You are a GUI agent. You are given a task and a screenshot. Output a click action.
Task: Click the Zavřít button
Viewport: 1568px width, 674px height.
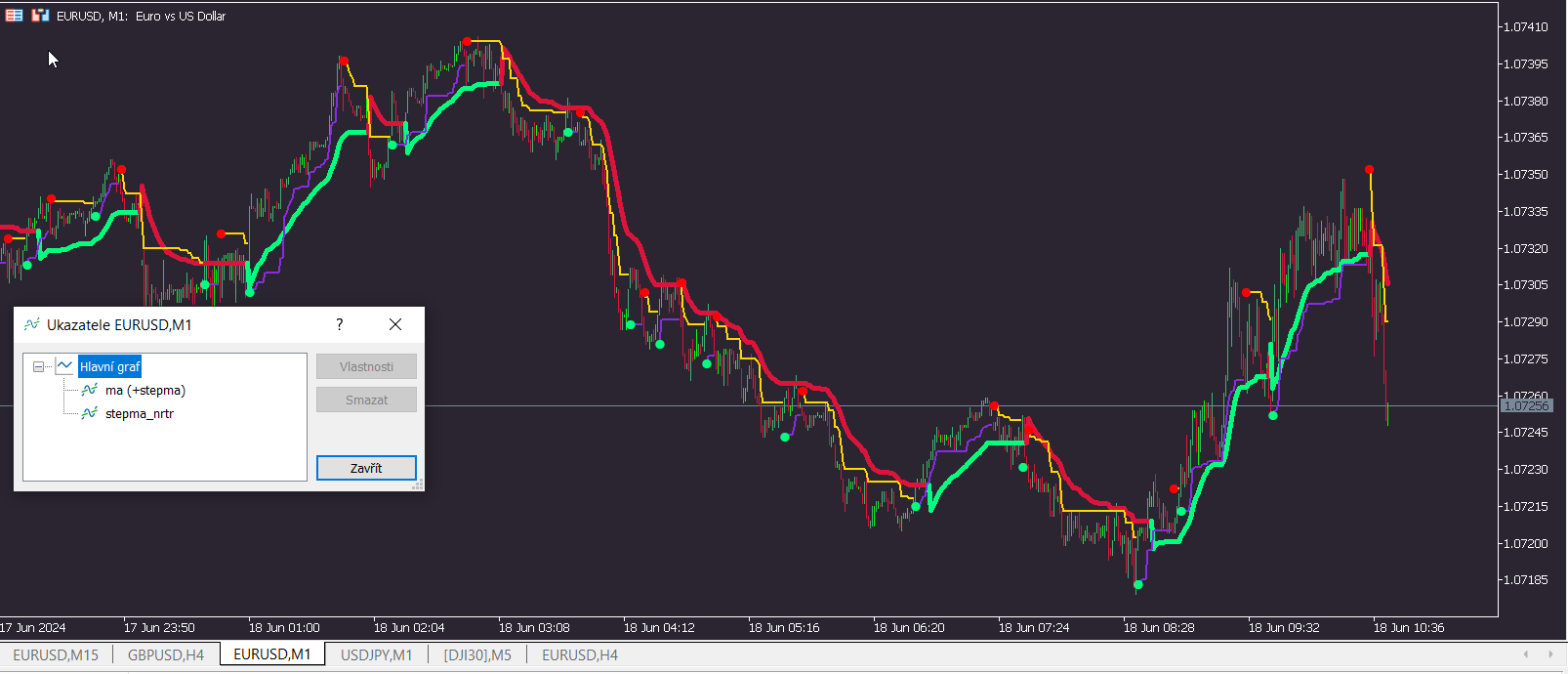[x=366, y=468]
